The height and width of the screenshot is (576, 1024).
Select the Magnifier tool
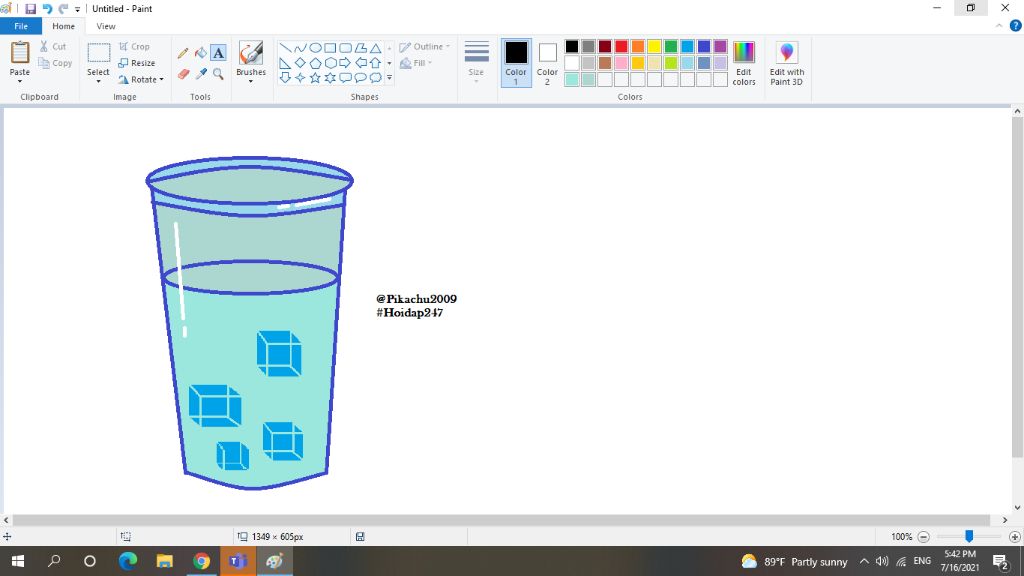pos(218,74)
